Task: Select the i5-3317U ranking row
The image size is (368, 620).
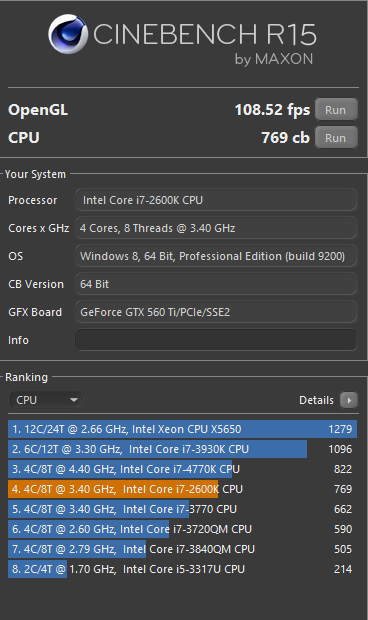Action: (183, 569)
